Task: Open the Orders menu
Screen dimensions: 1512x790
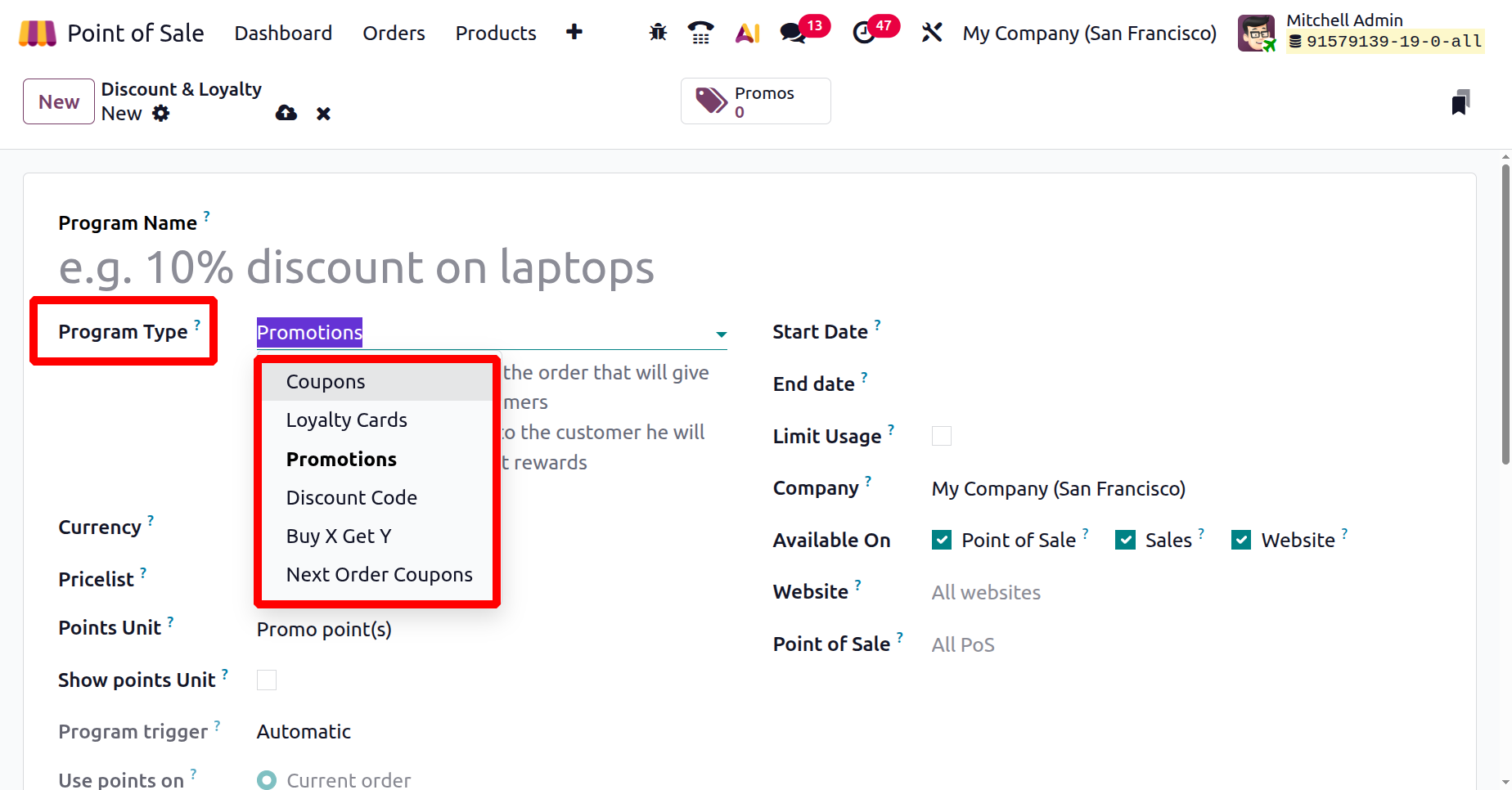Action: pos(394,33)
